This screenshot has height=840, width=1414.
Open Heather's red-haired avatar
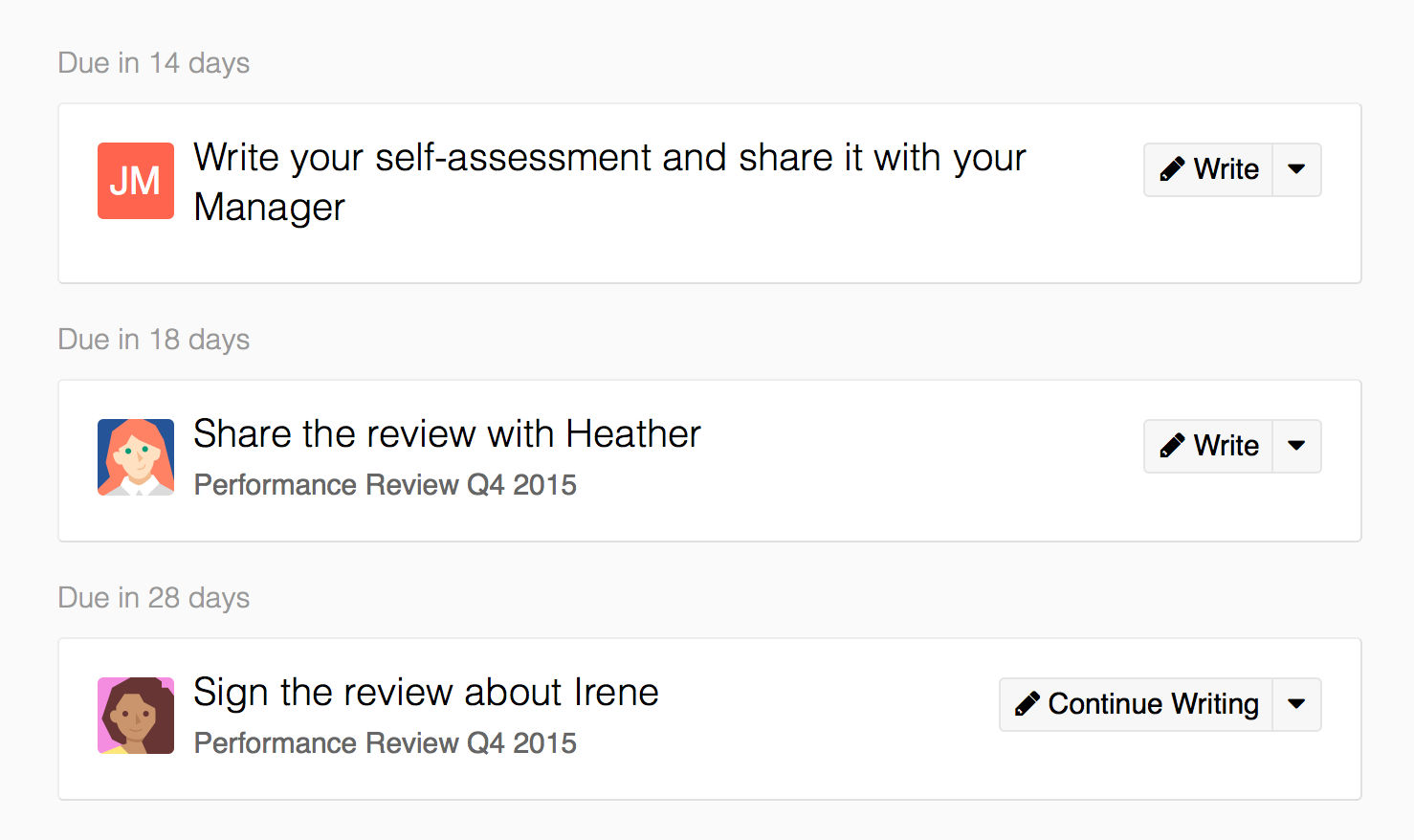[136, 457]
